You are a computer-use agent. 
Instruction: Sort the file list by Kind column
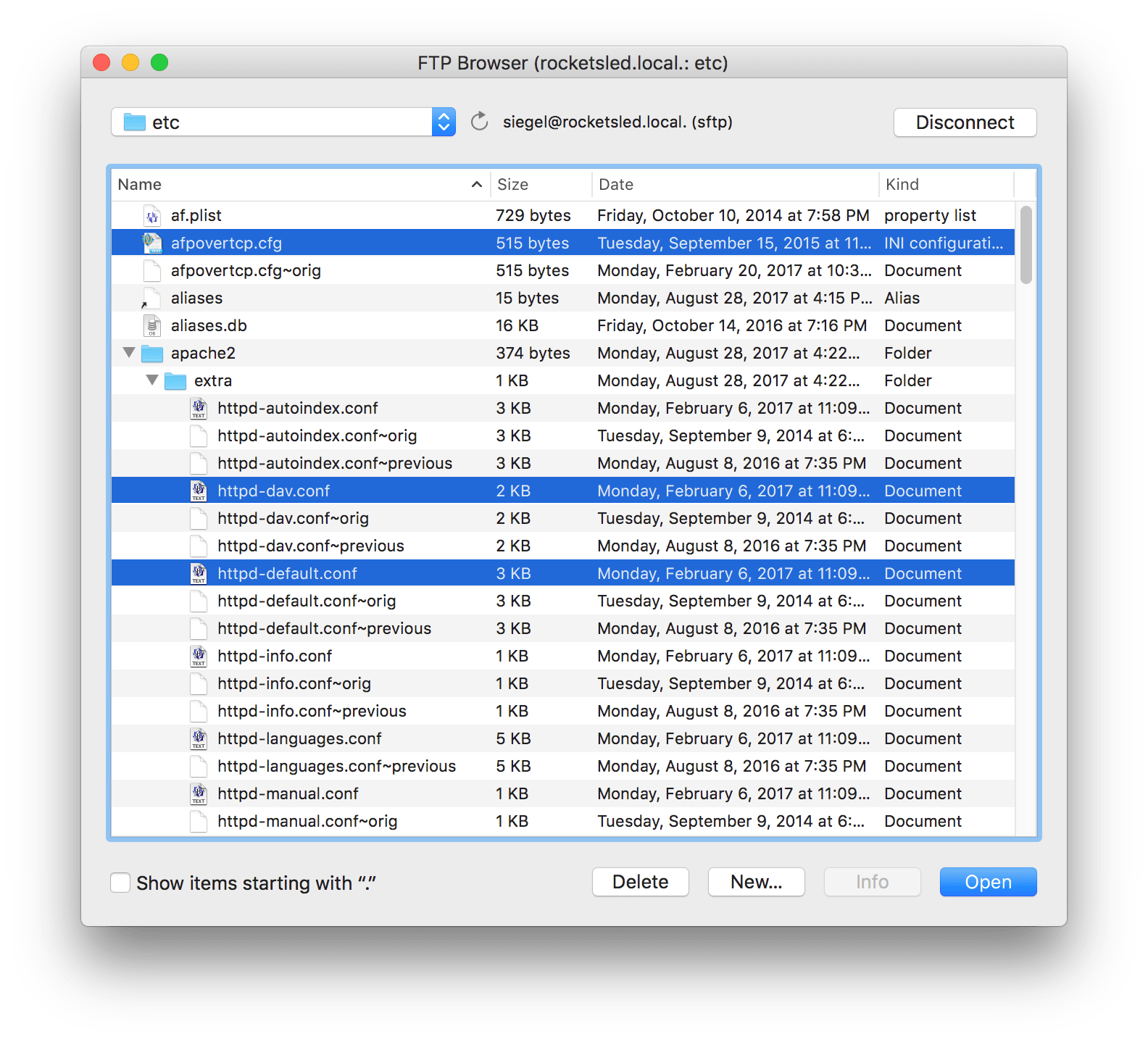click(945, 185)
